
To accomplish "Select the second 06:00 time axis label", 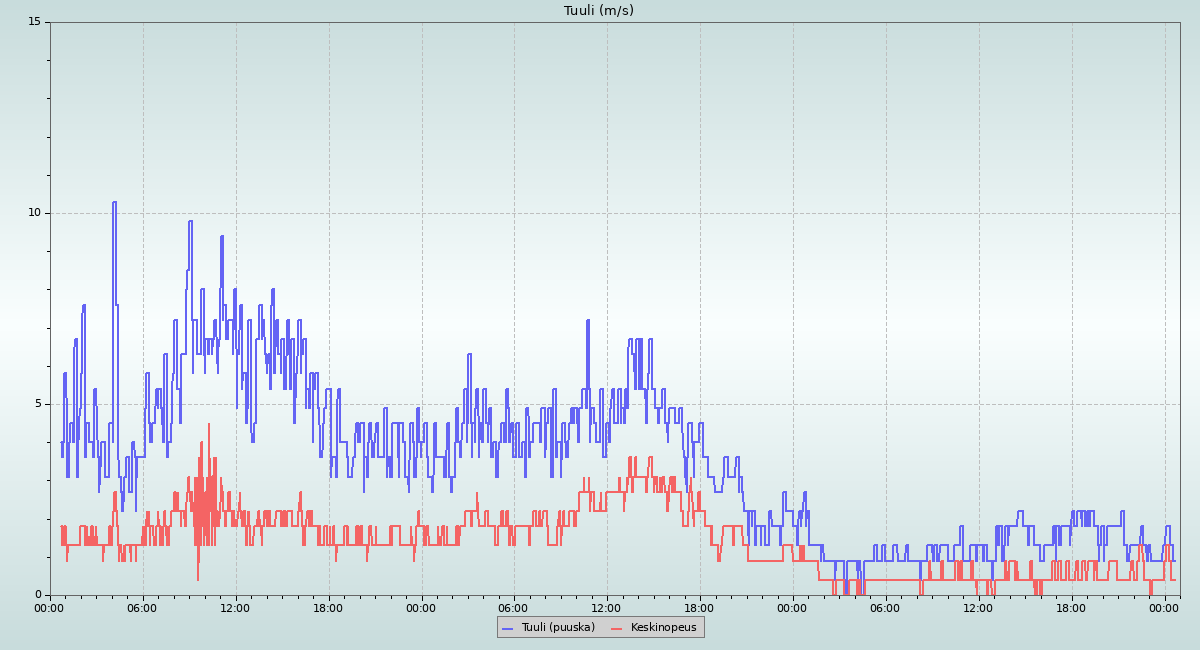I will coord(514,607).
